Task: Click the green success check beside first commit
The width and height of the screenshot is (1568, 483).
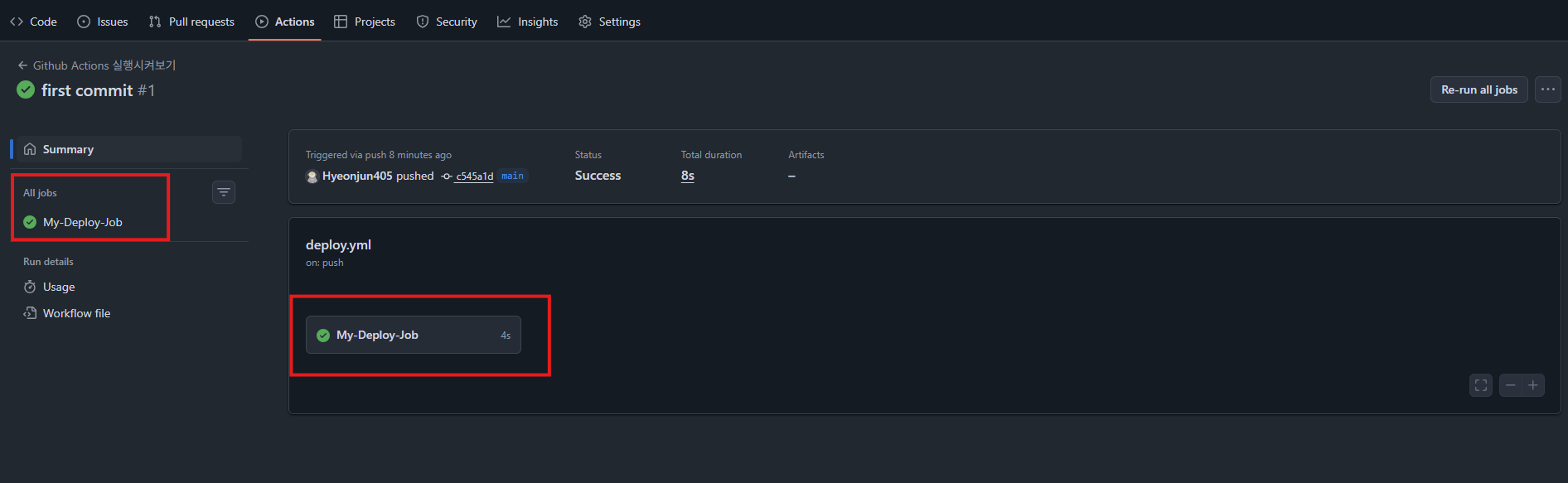Action: click(26, 90)
